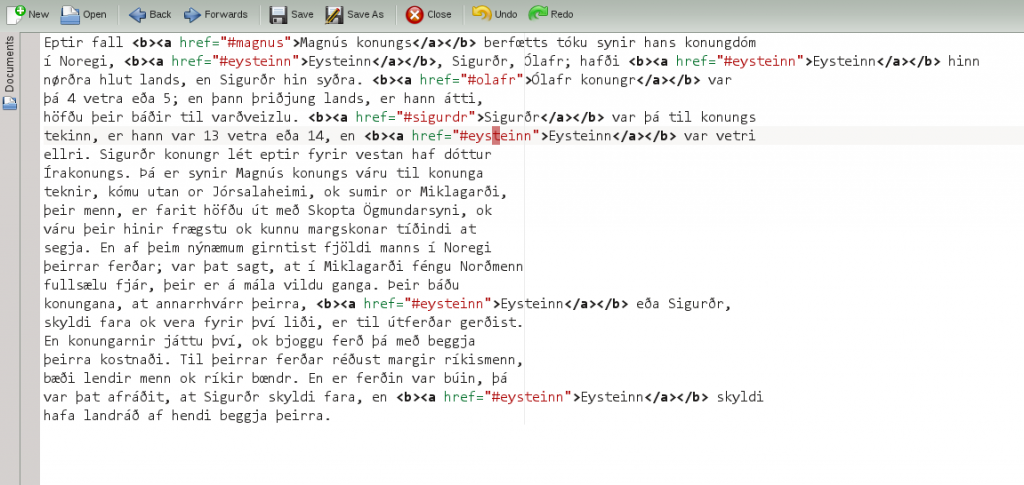
Task: Navigate Back using the toolbar arrow
Action: (150, 14)
